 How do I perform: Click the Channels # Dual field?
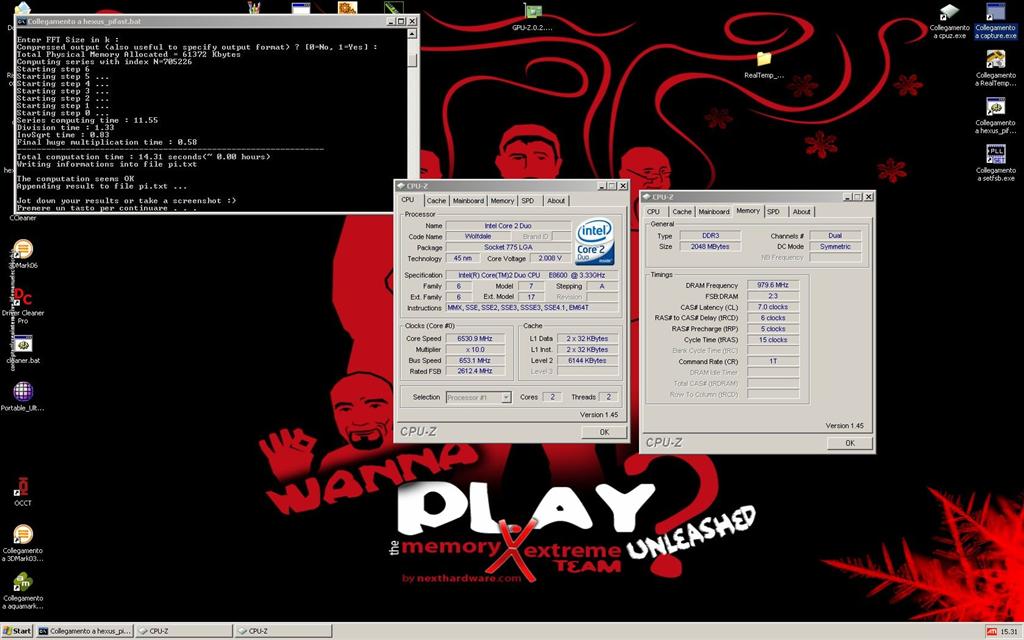point(835,236)
